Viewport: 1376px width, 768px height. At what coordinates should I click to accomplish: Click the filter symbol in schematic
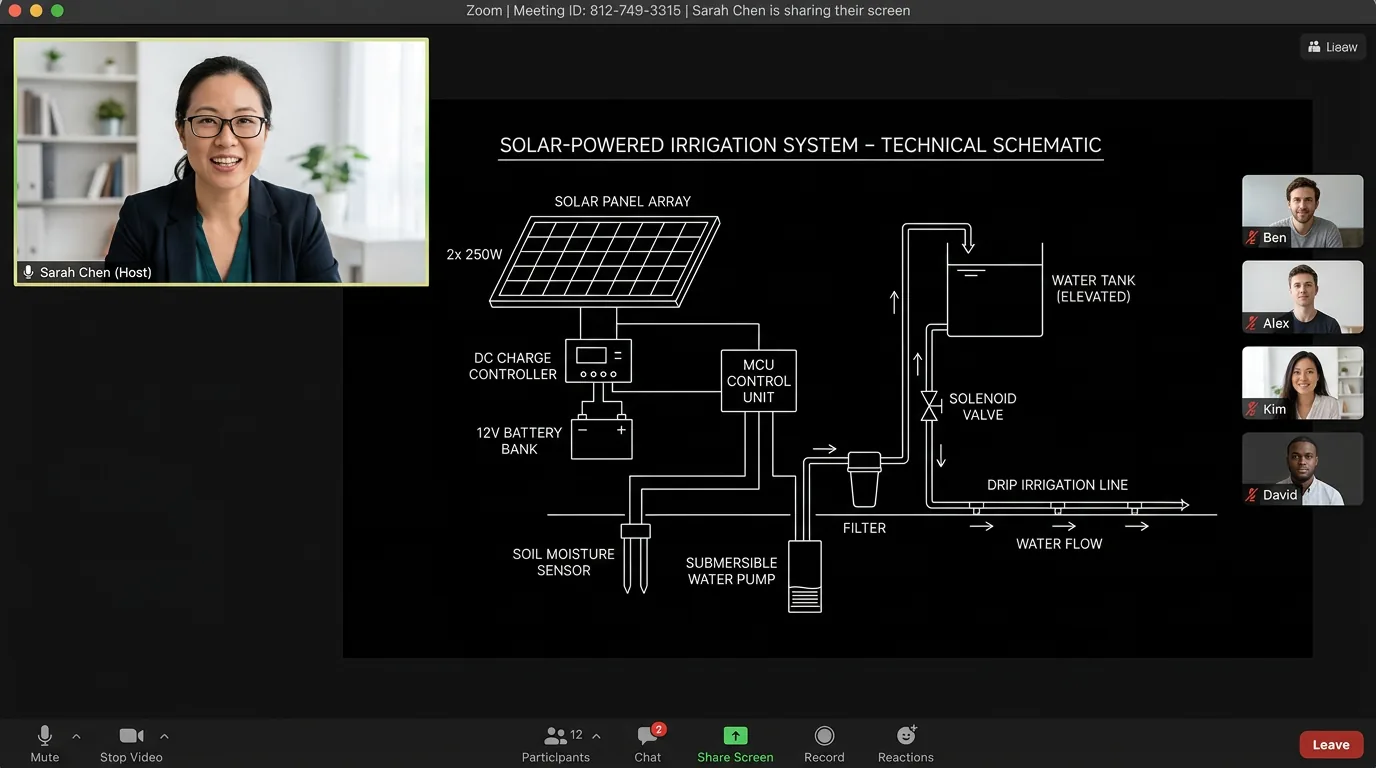pyautogui.click(x=864, y=479)
